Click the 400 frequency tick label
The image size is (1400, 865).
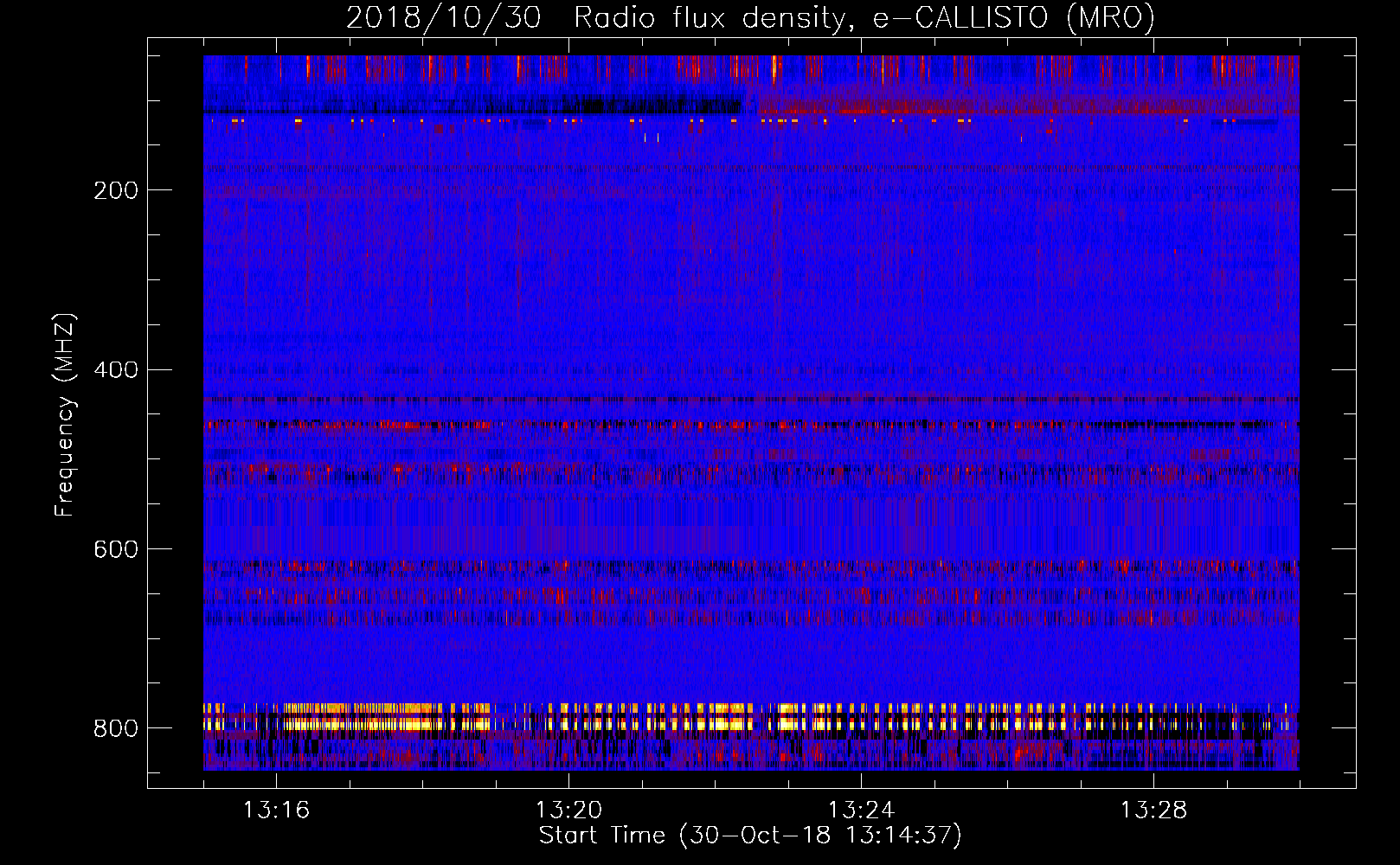point(116,370)
